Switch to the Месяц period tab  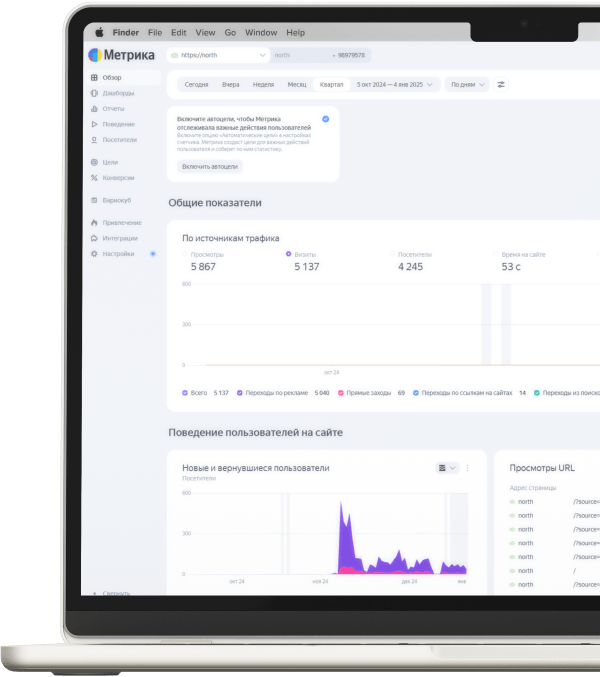click(x=297, y=85)
